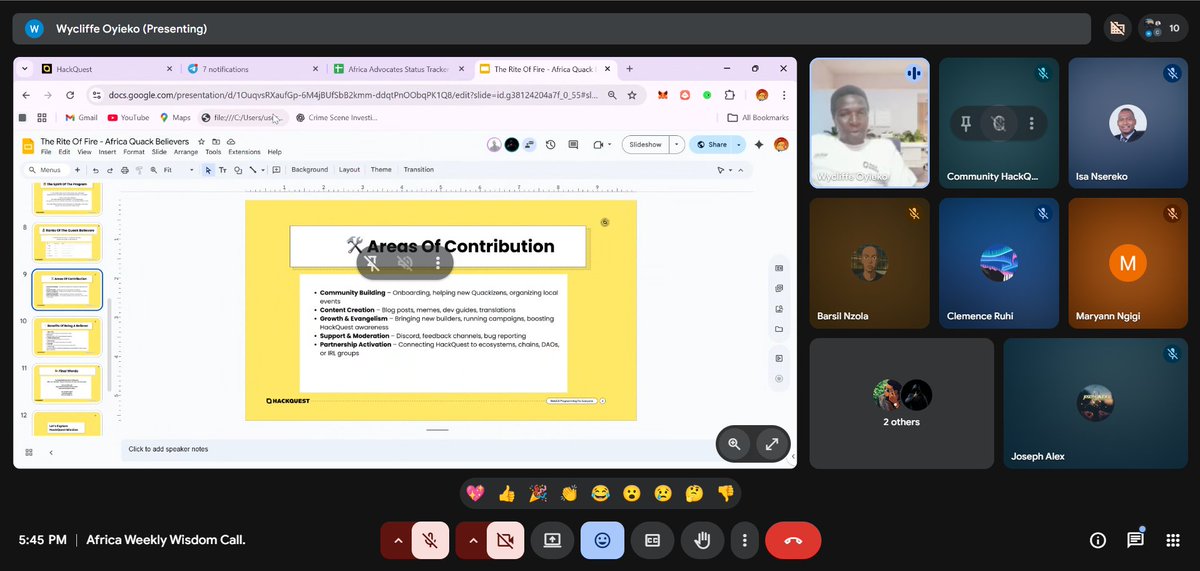Toggle the emoji reactions bar button
1200x571 pixels.
tap(602, 540)
